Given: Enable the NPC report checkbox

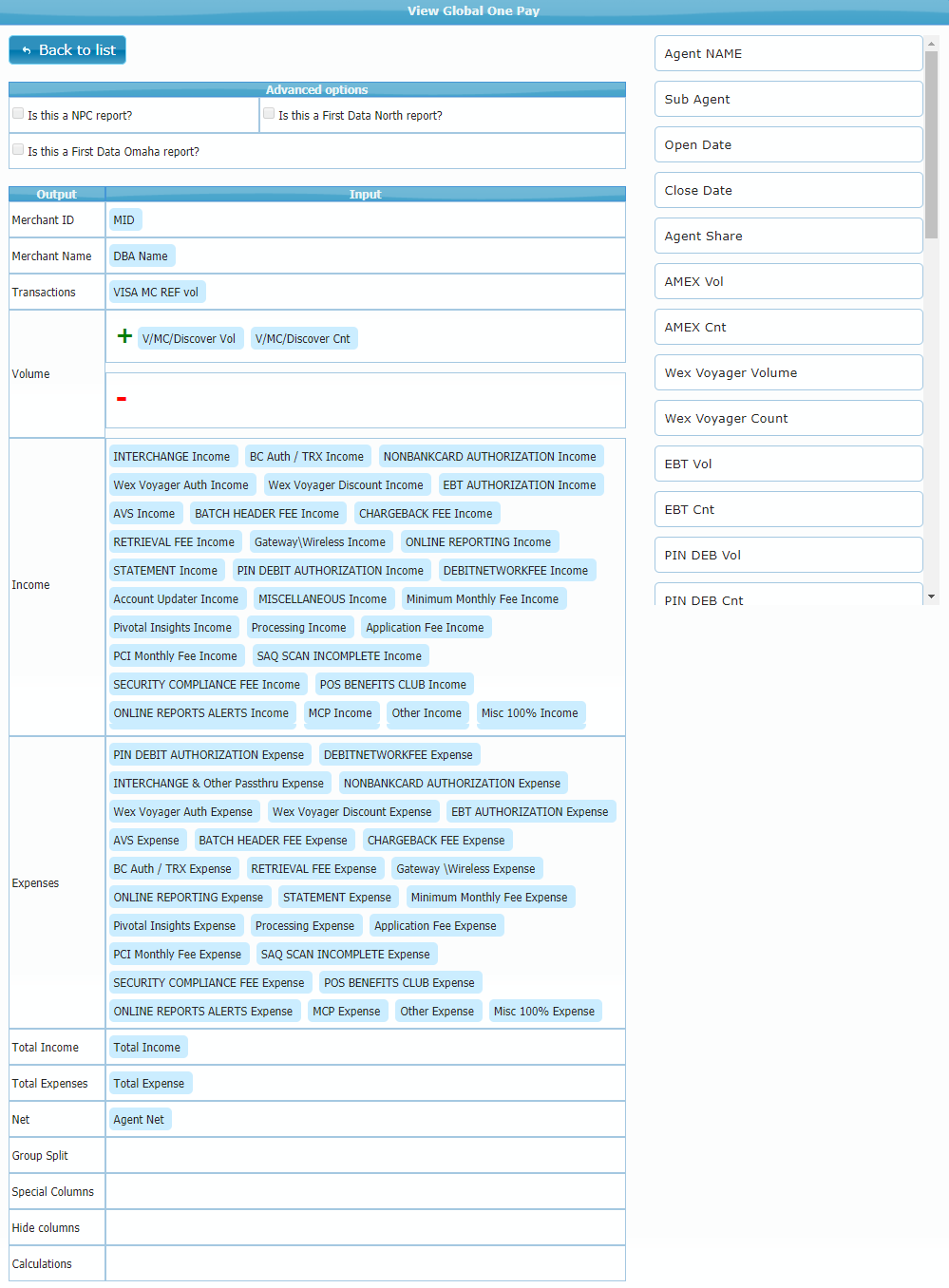Looking at the screenshot, I should coord(18,114).
